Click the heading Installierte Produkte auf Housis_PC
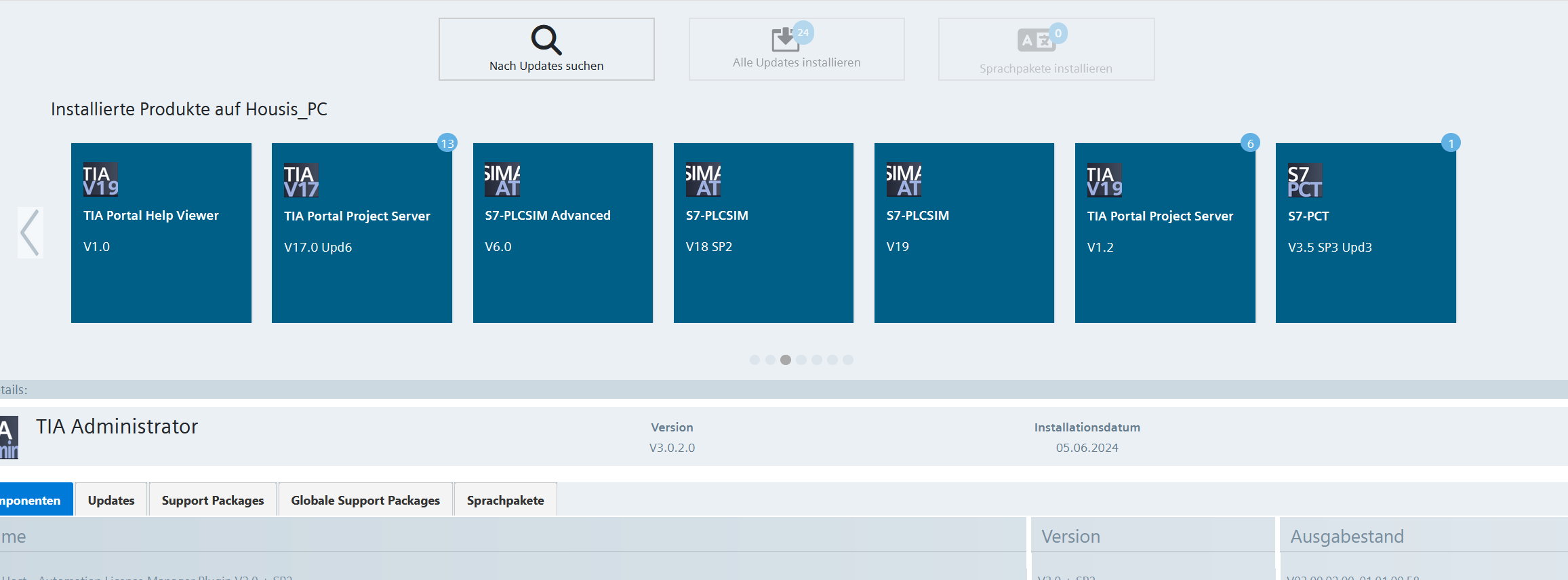Image resolution: width=1568 pixels, height=580 pixels. (x=189, y=109)
